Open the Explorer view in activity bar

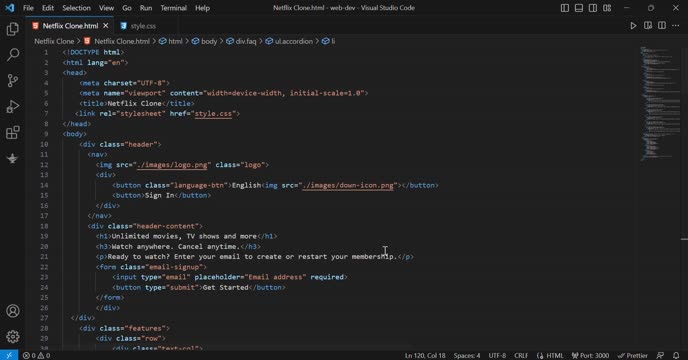(13, 29)
